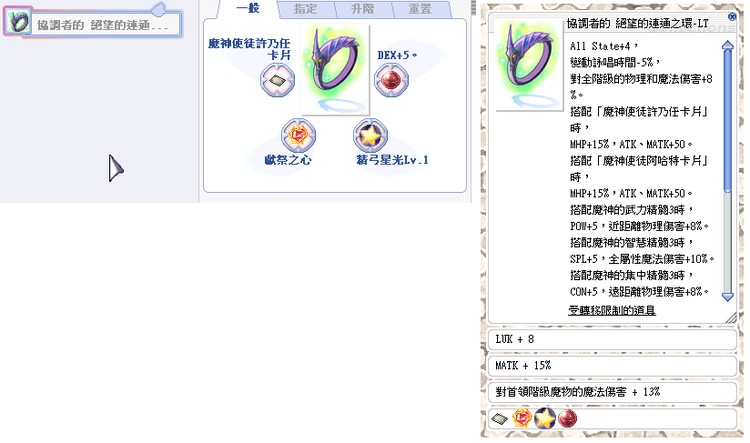
Task: Click the 獻祭之心 label
Action: point(288,160)
